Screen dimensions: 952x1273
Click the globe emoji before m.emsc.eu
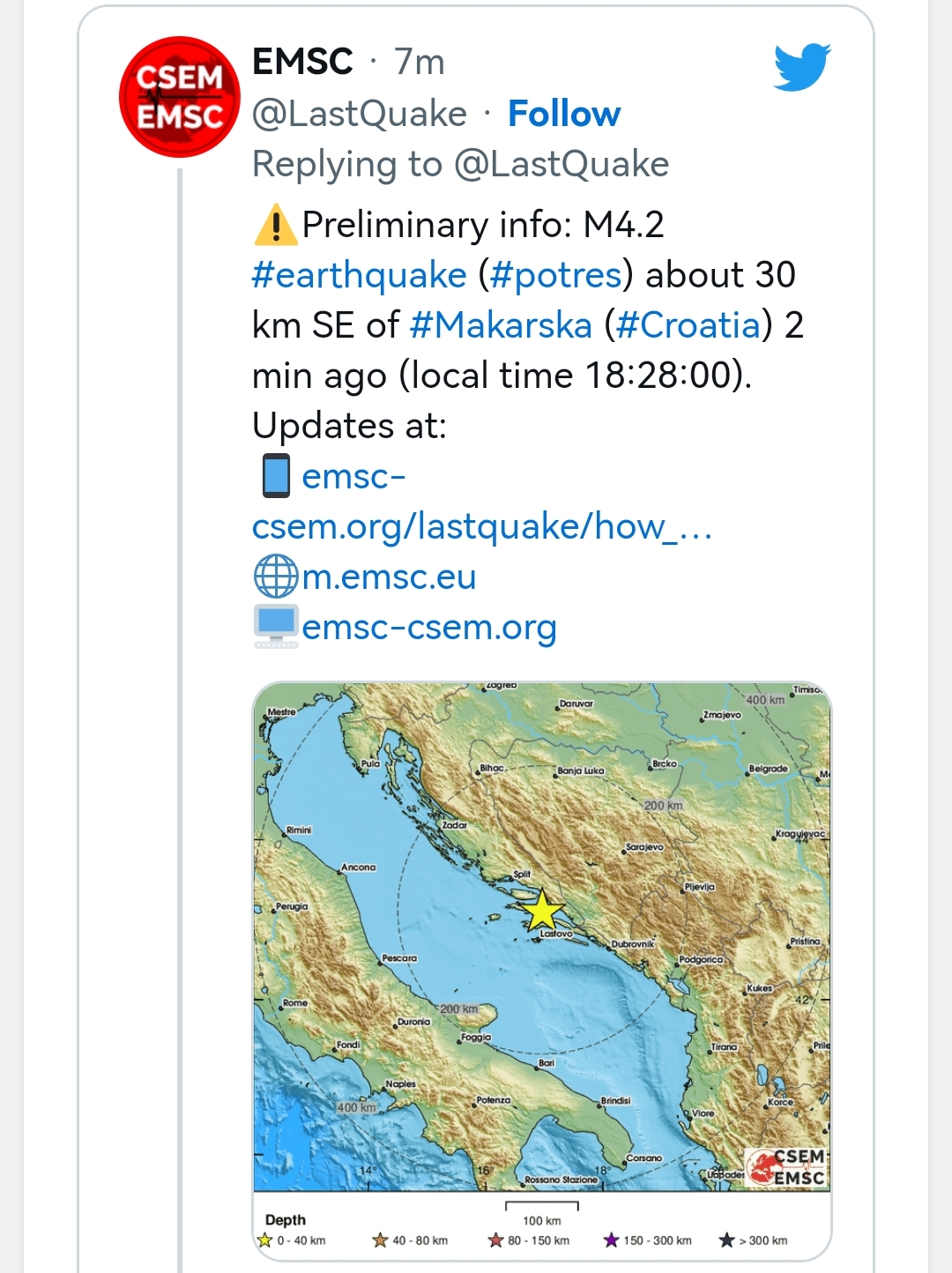276,577
